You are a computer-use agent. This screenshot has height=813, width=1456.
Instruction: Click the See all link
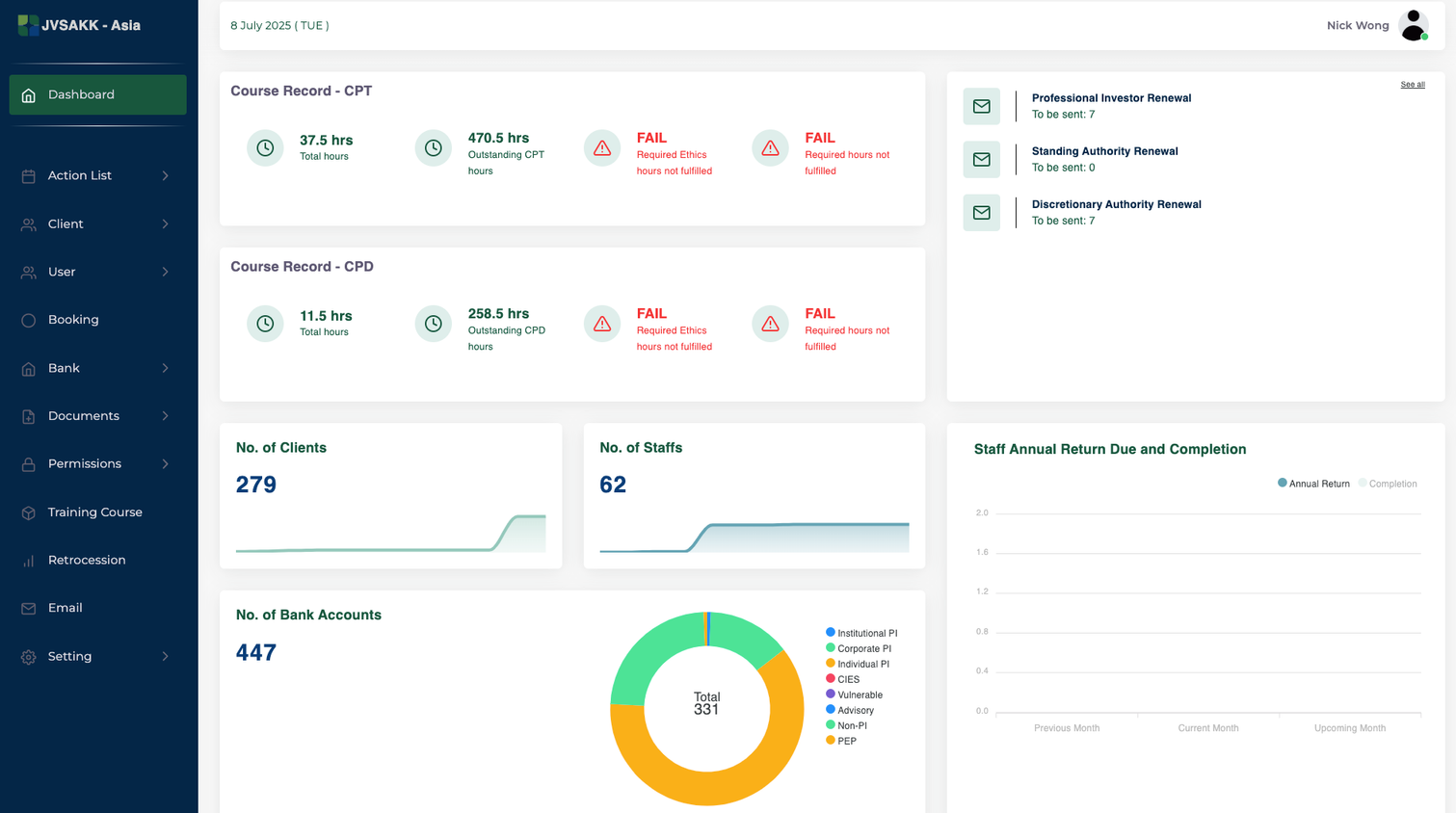[1412, 85]
